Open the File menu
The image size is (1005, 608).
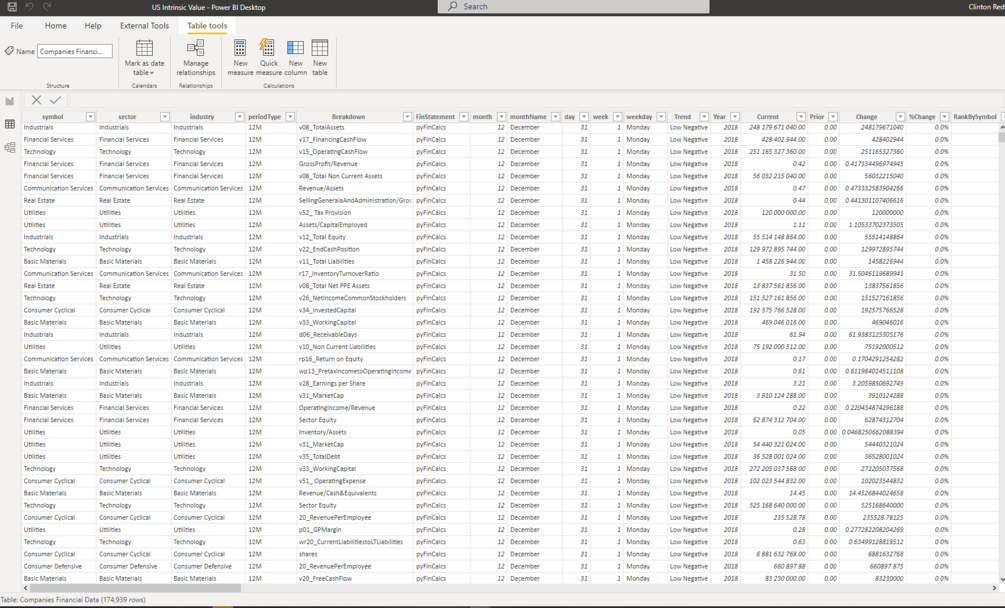pos(17,26)
